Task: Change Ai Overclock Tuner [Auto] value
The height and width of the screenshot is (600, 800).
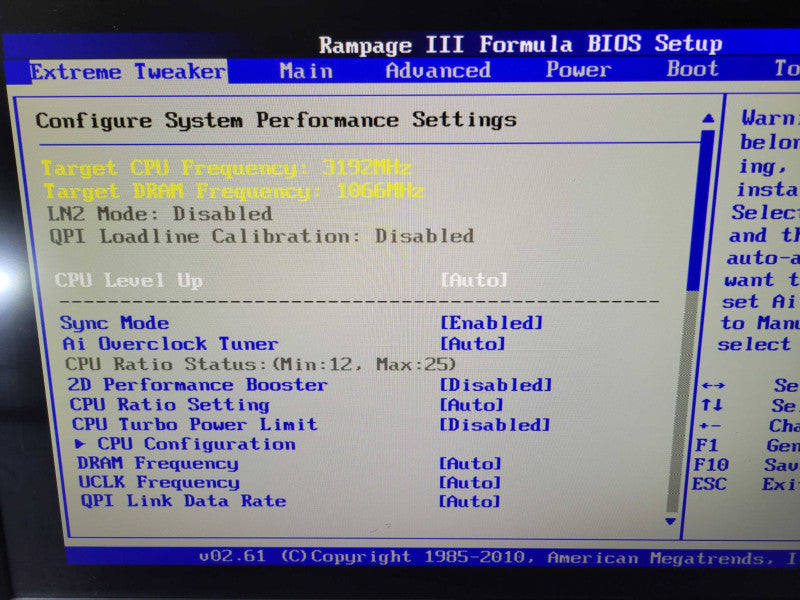Action: 472,343
